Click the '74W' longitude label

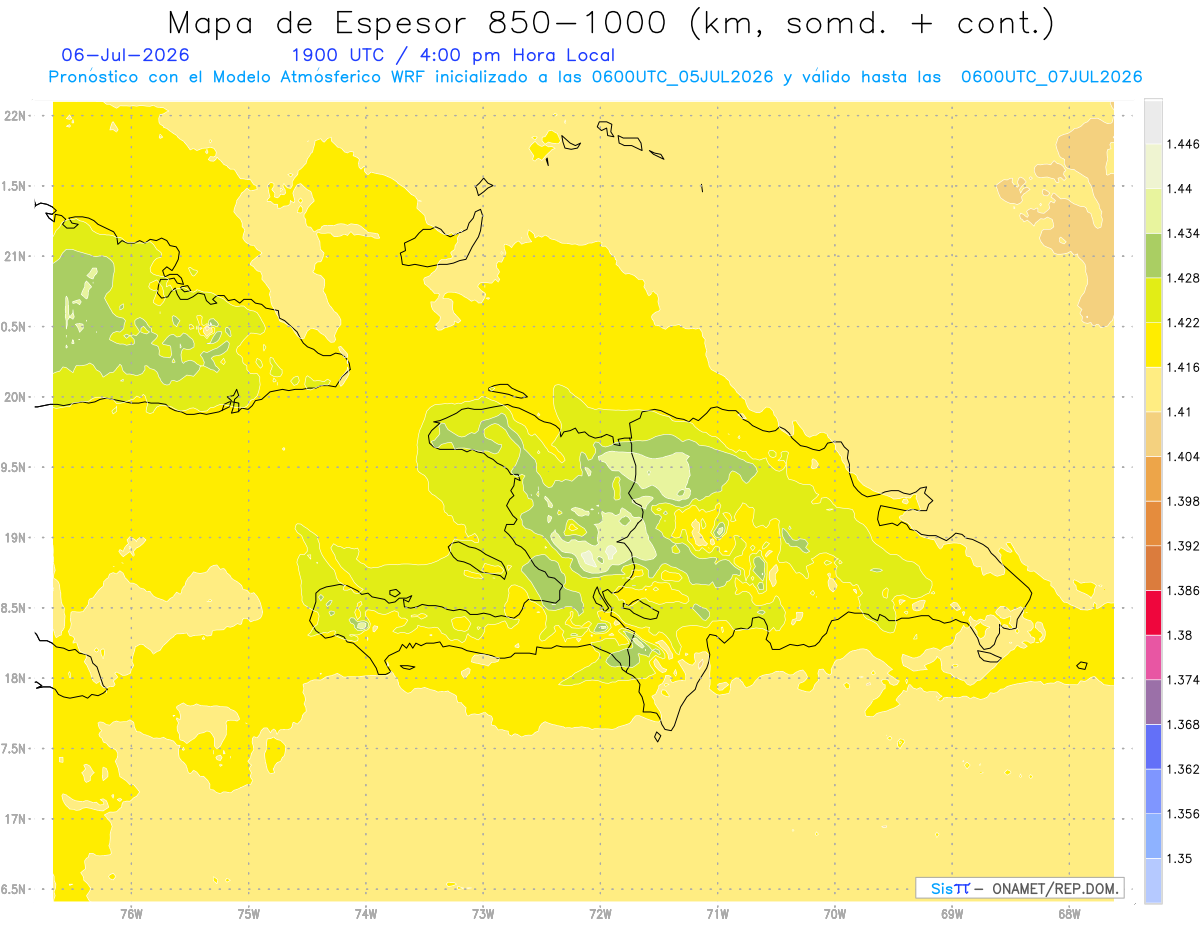[366, 912]
